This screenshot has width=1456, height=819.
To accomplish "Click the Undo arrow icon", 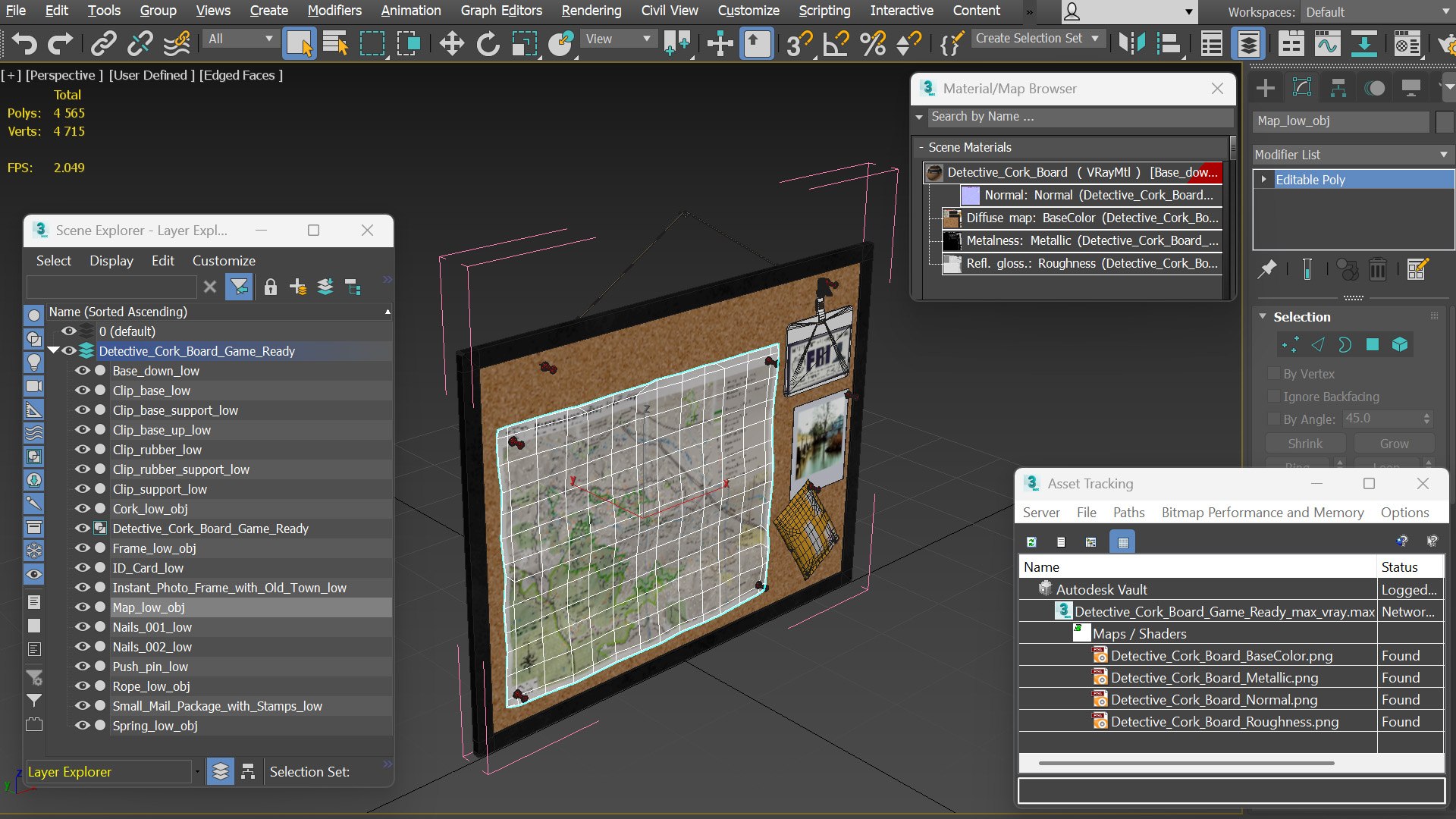I will (x=24, y=43).
